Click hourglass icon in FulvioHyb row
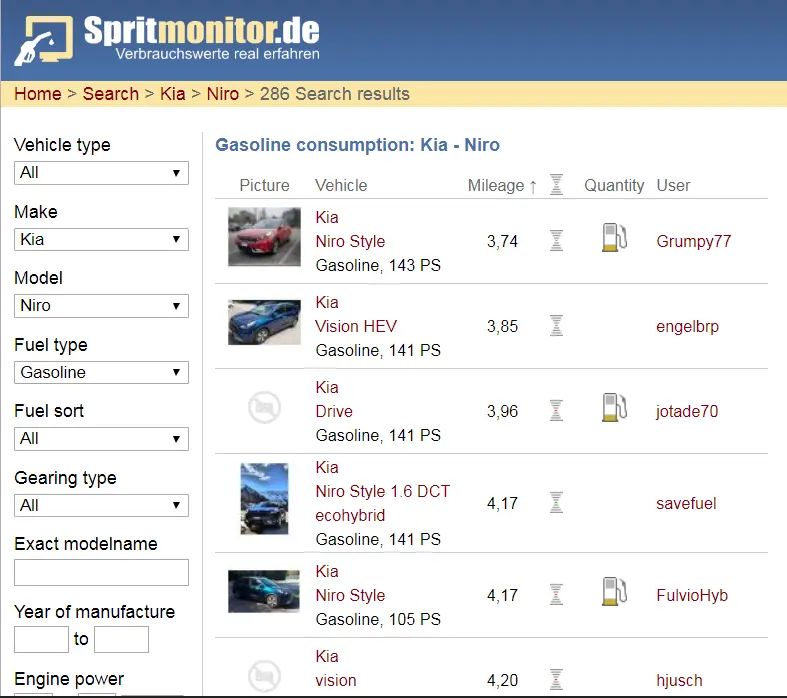 pyautogui.click(x=556, y=595)
